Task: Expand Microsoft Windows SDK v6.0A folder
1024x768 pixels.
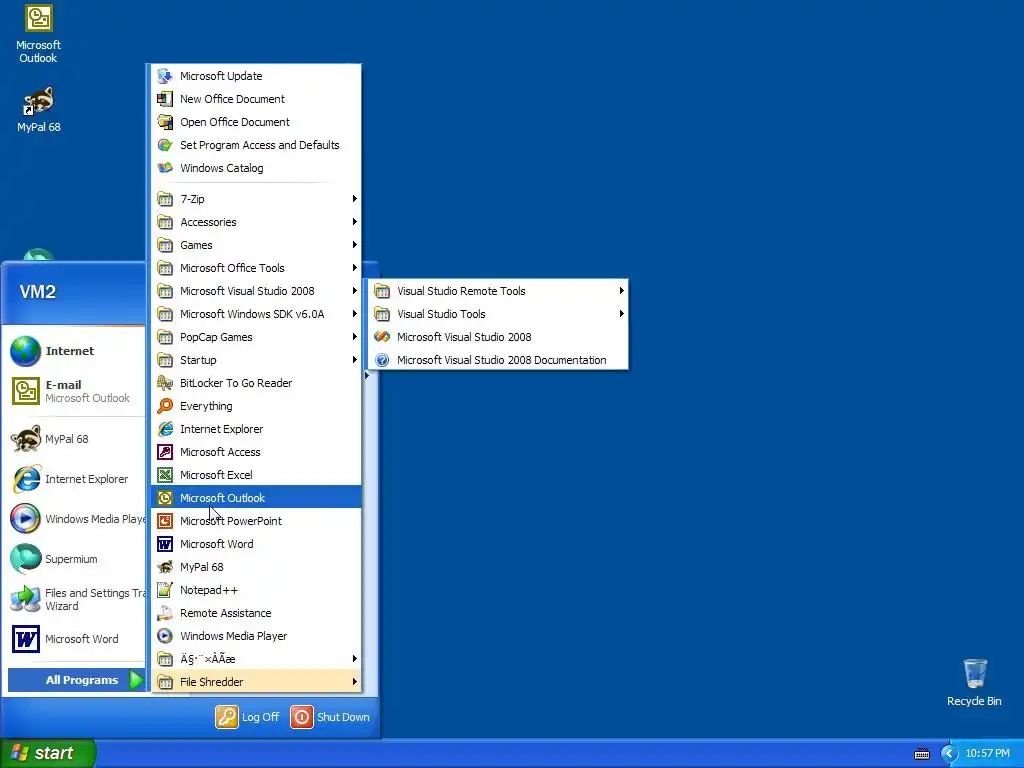Action: point(256,314)
